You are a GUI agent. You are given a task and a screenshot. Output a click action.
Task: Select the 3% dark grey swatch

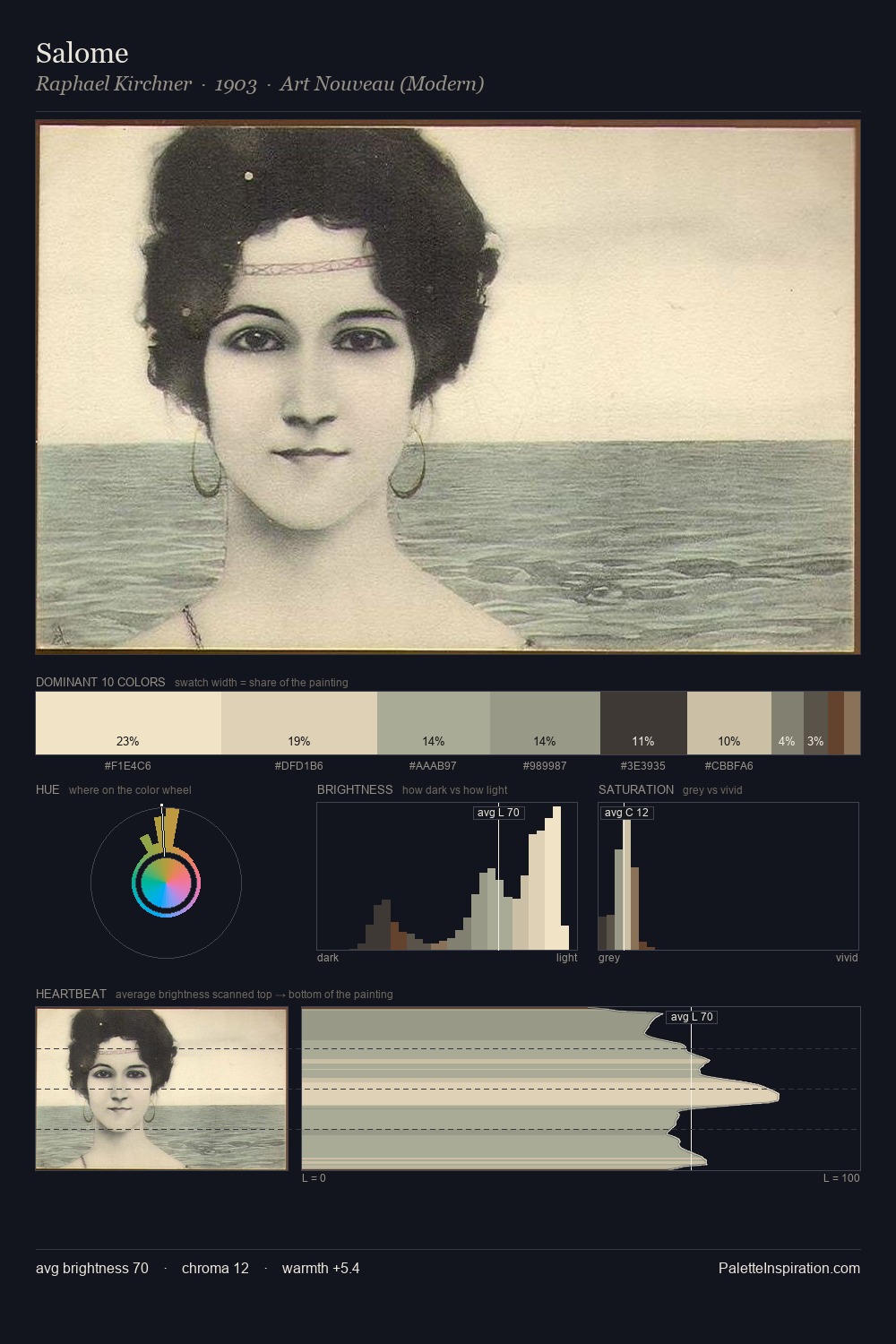tap(815, 723)
